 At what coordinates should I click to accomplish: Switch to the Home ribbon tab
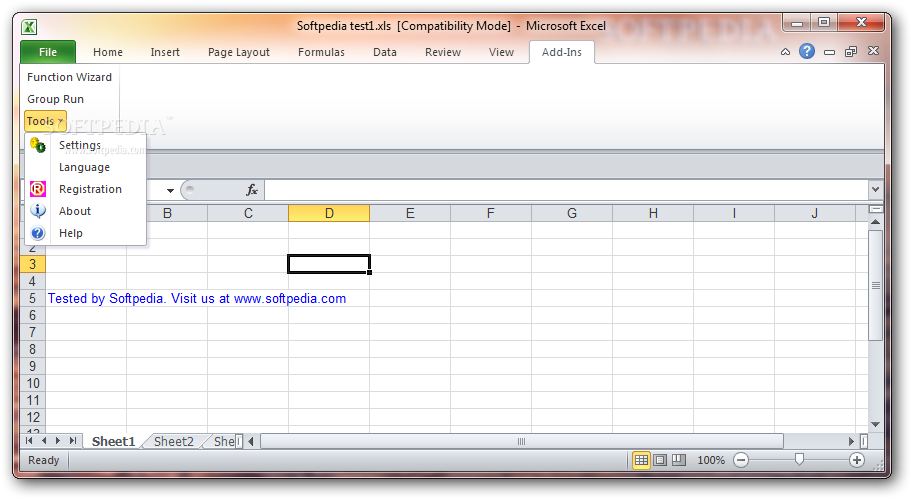point(108,52)
